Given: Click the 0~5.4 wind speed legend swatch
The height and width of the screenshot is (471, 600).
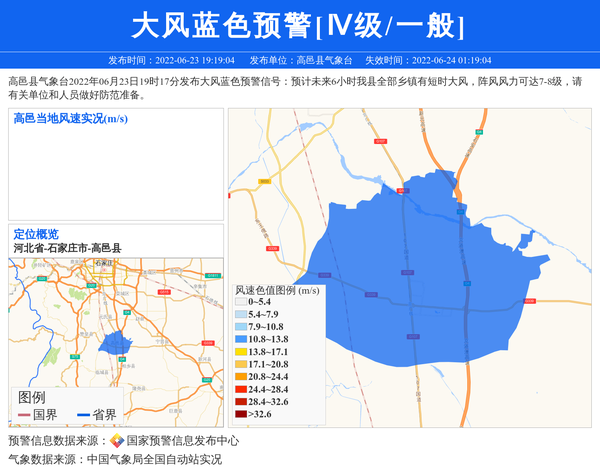Looking at the screenshot, I should 240,302.
